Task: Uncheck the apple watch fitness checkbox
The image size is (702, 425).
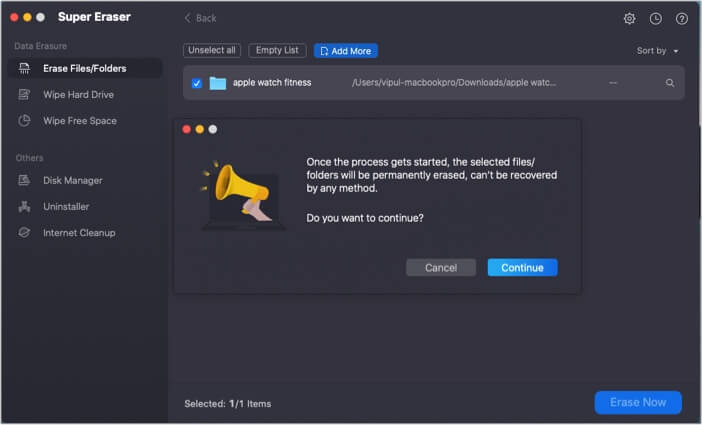Action: [197, 83]
